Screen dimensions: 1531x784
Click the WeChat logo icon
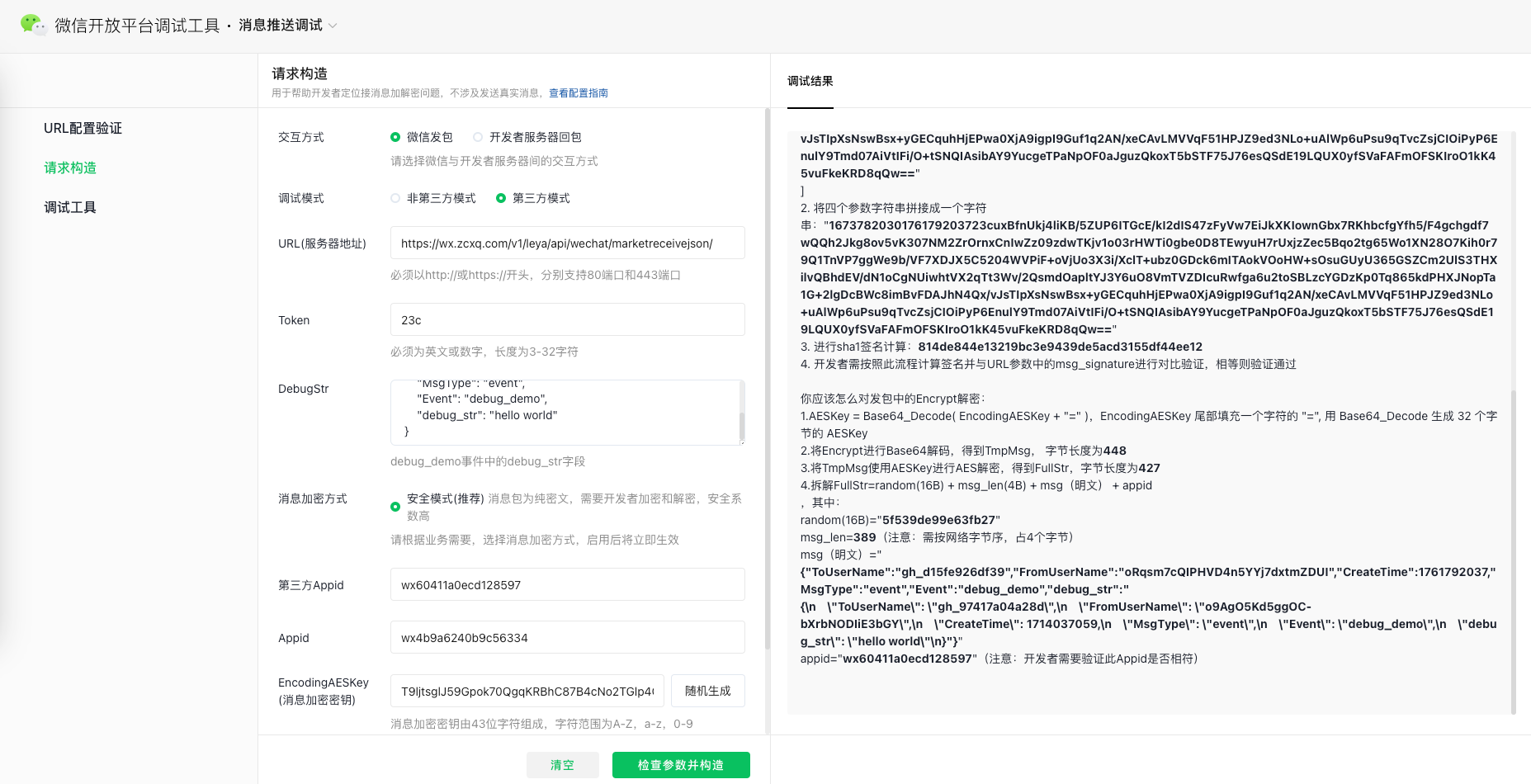pos(34,25)
